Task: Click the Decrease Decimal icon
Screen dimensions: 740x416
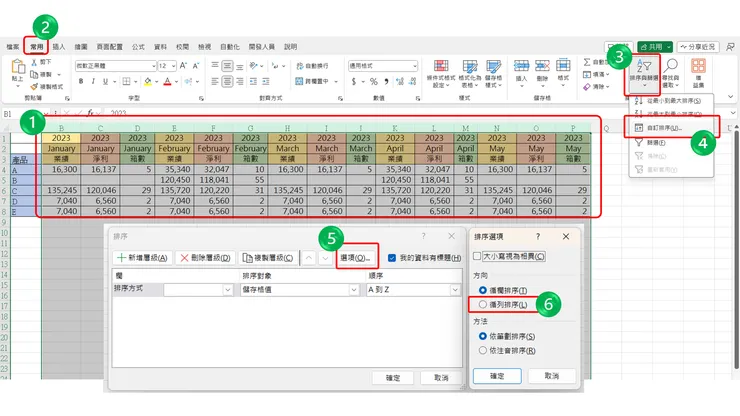Action: [412, 82]
